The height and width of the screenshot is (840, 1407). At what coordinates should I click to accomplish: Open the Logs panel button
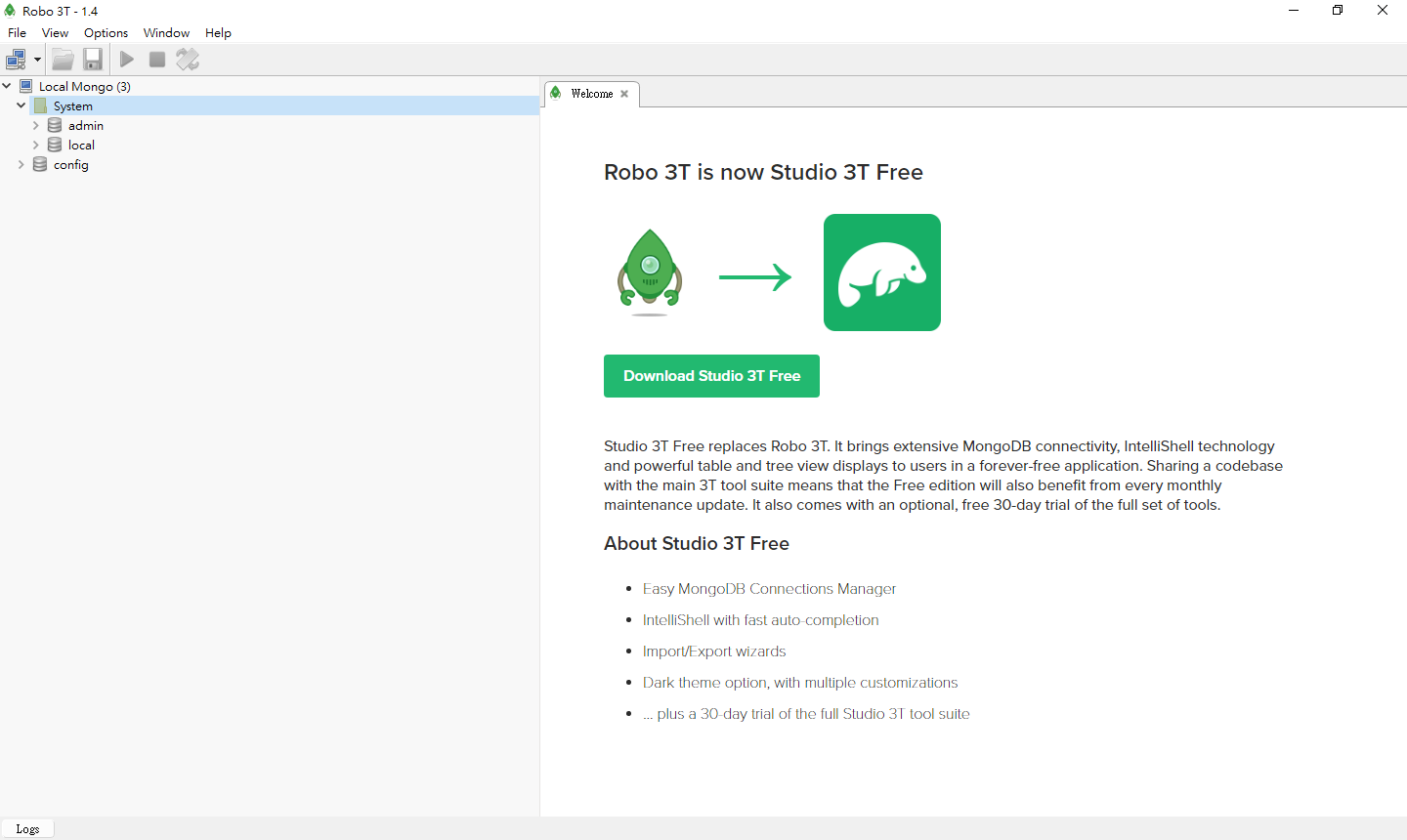27,828
